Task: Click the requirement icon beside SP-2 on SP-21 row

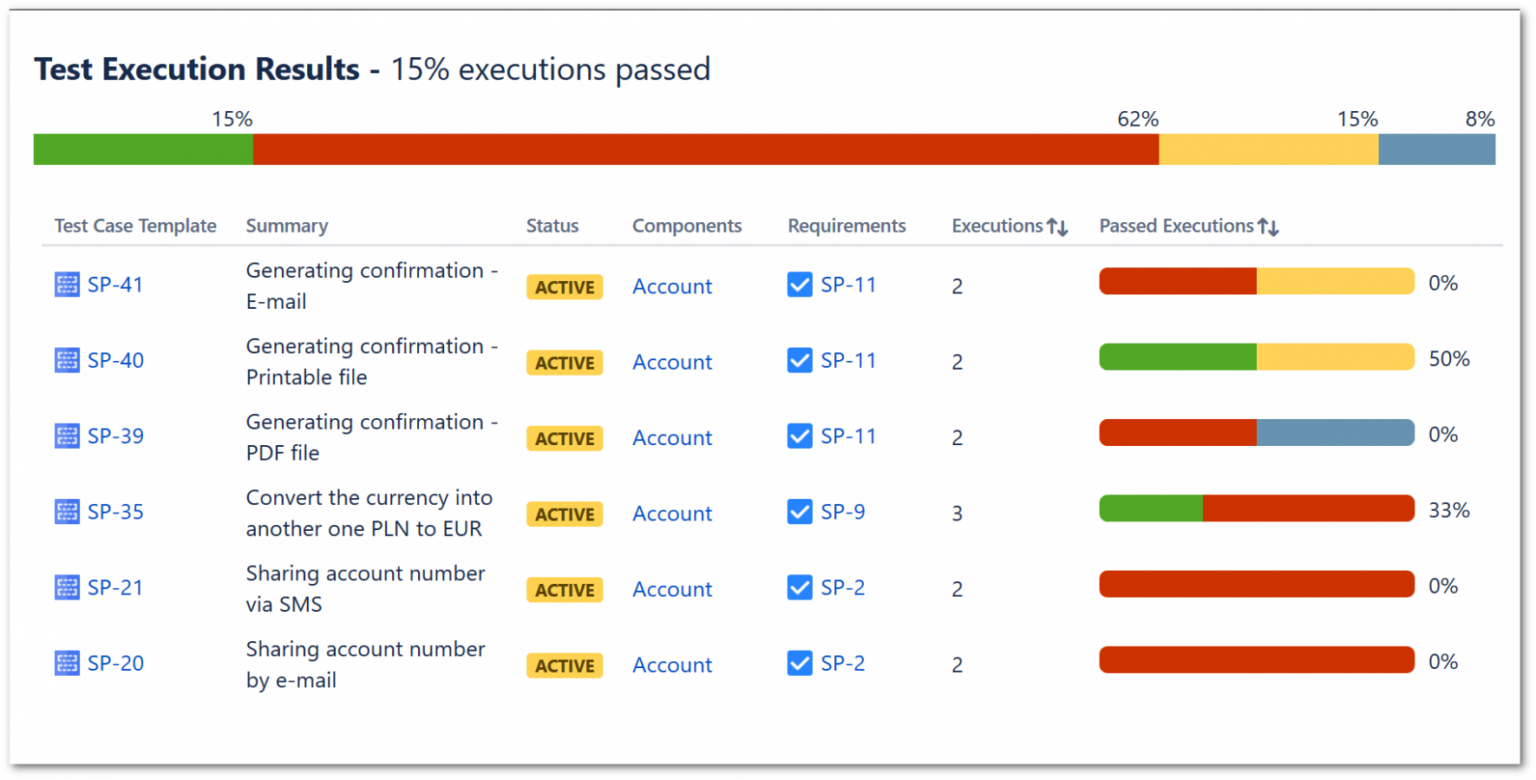Action: (x=800, y=587)
